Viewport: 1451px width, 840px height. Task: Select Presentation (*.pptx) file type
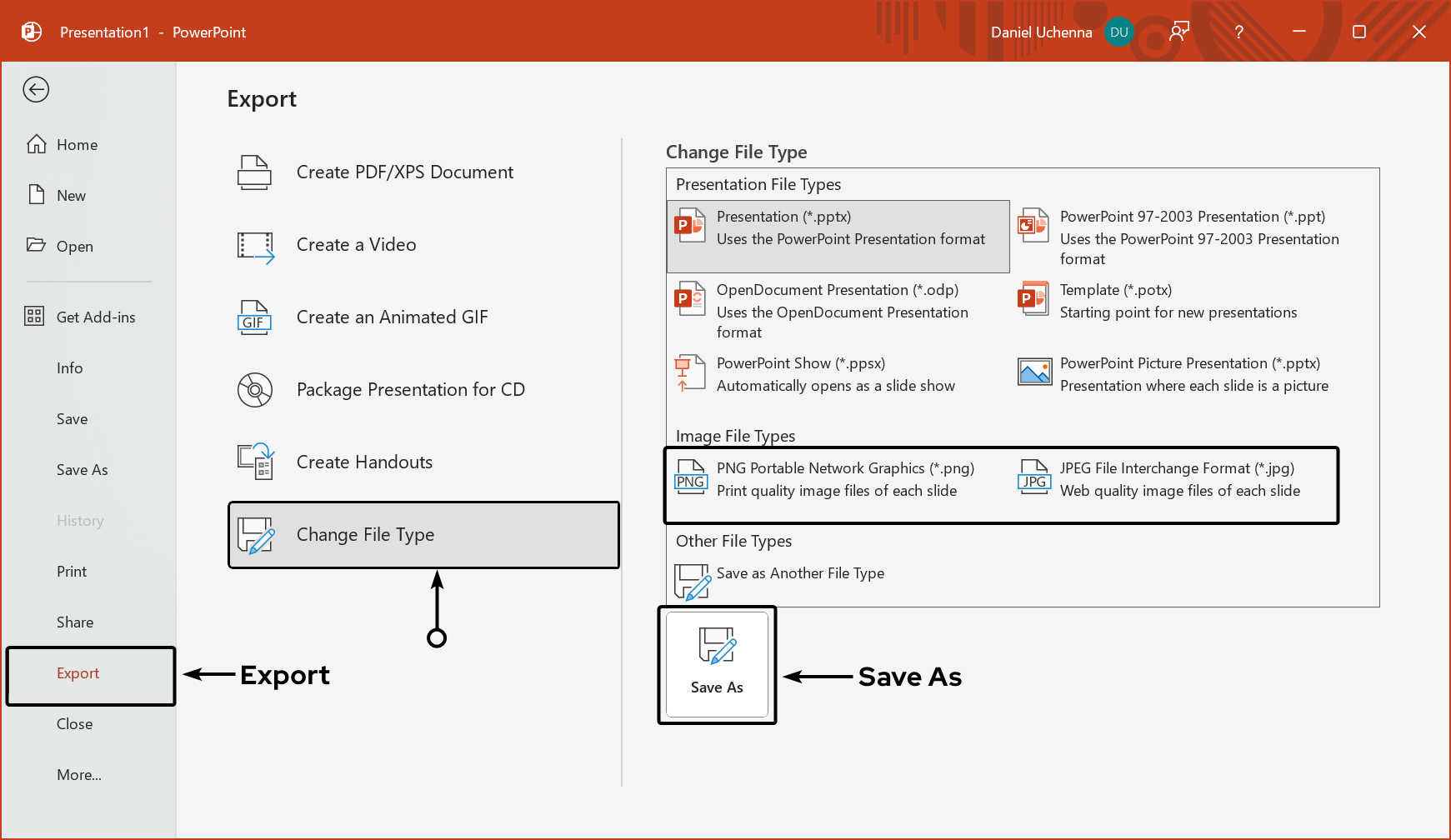pyautogui.click(x=838, y=236)
